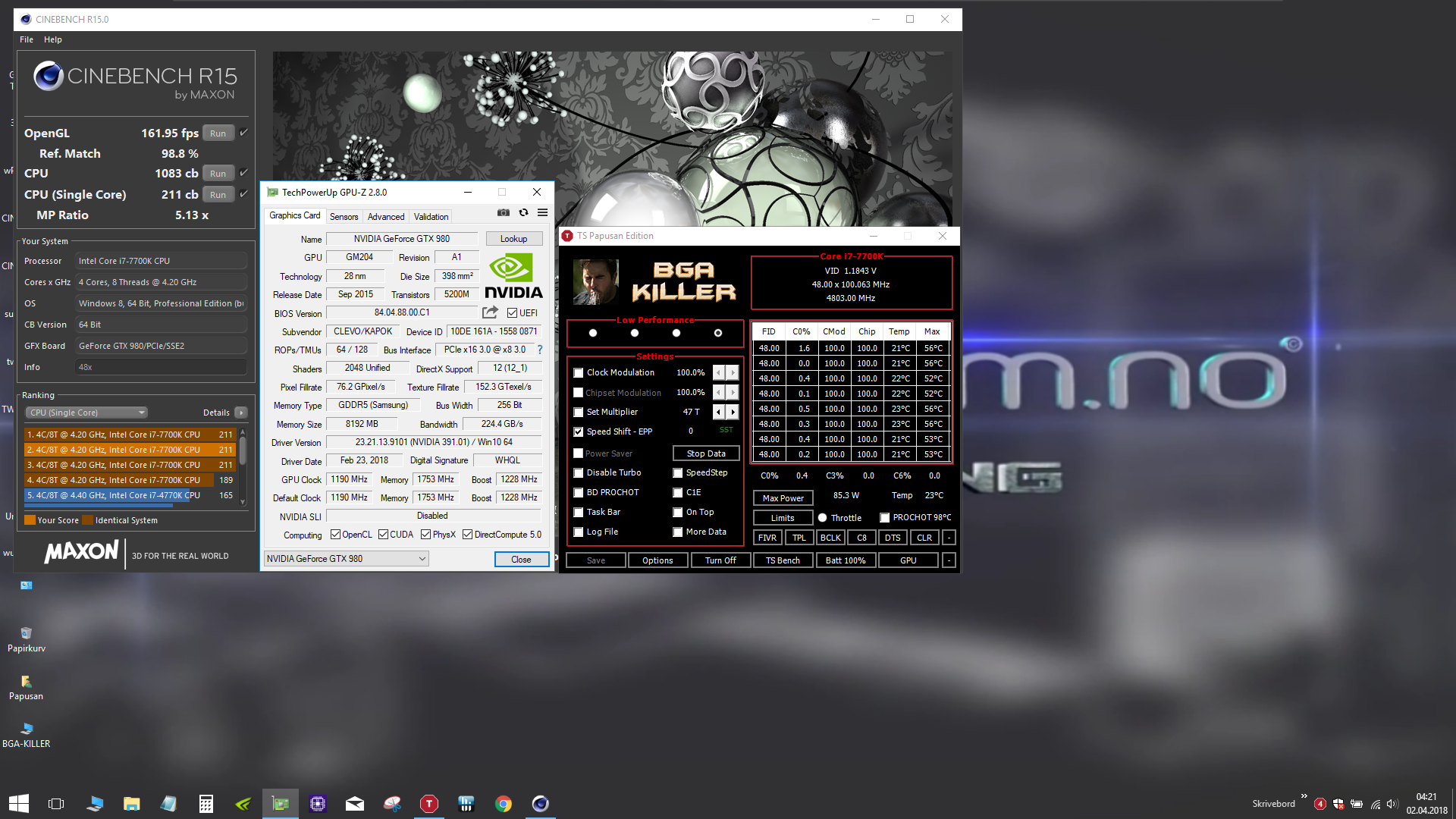Enable Set Multiplier checkbox
This screenshot has height=819, width=1456.
click(579, 412)
